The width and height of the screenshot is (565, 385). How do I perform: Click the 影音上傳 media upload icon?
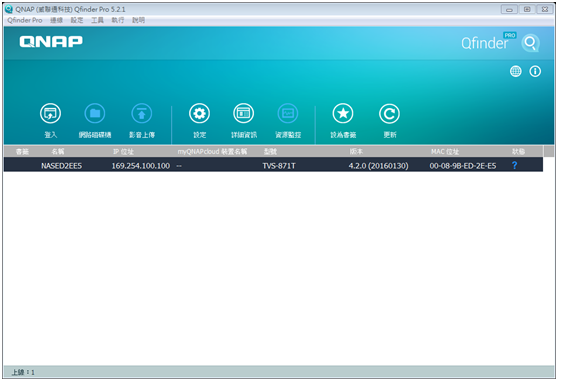(142, 114)
